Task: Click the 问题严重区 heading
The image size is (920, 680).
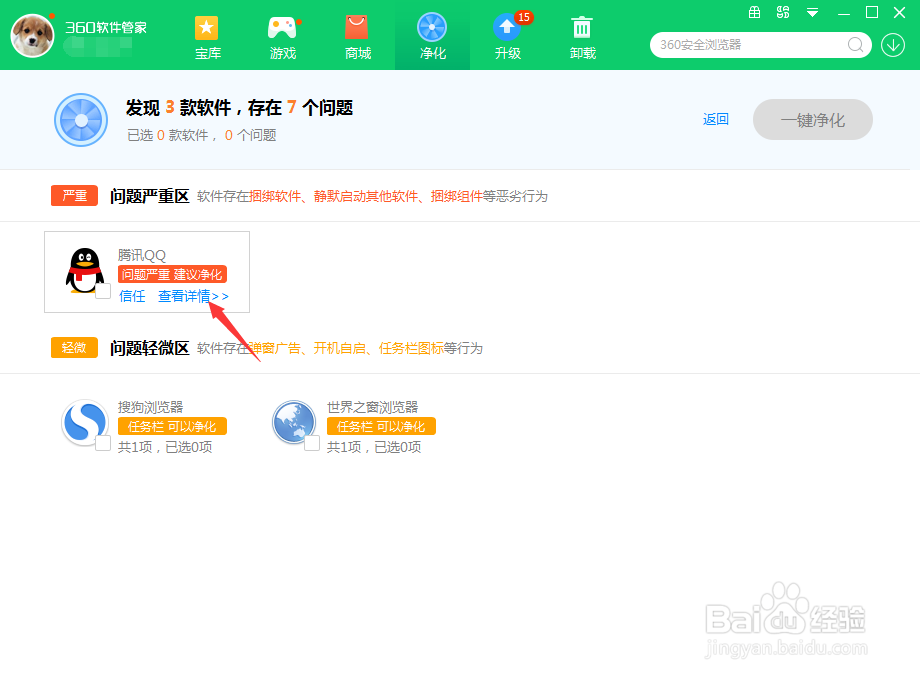Action: (150, 196)
